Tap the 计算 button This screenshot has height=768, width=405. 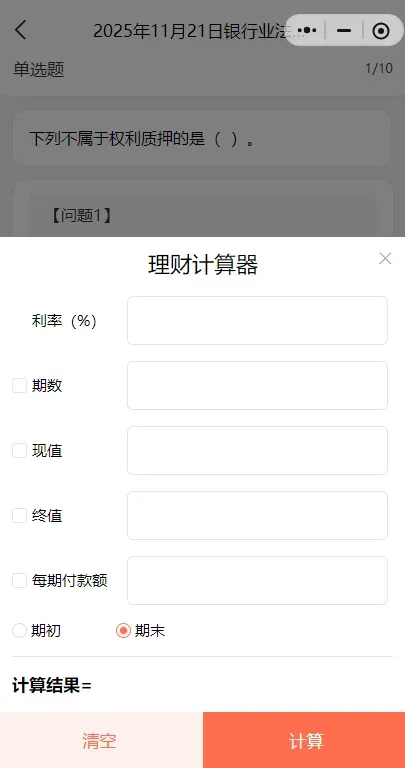point(304,740)
